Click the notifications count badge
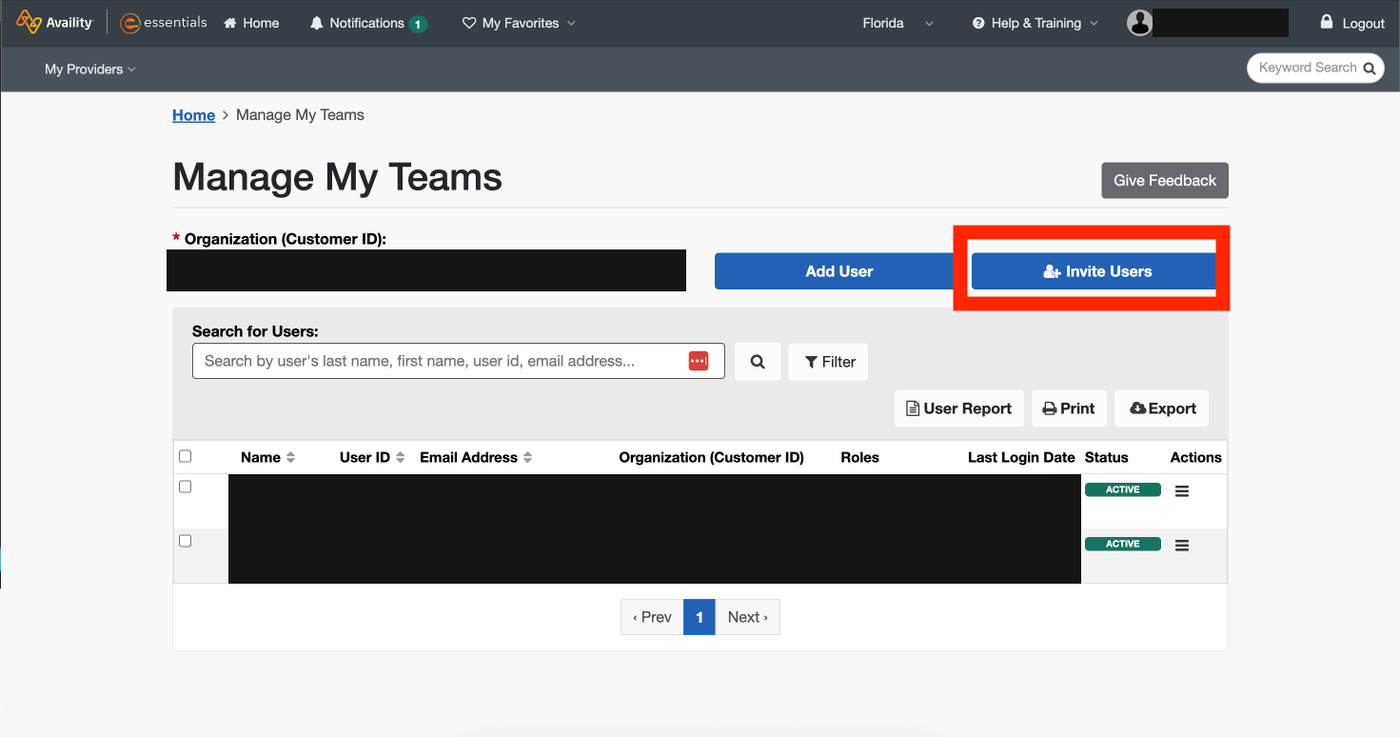The image size is (1400, 737). click(x=418, y=24)
